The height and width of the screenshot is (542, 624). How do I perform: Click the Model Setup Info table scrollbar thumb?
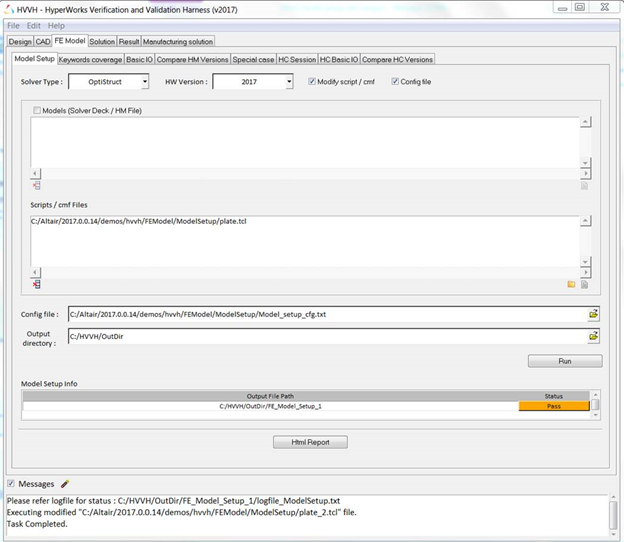pos(595,404)
